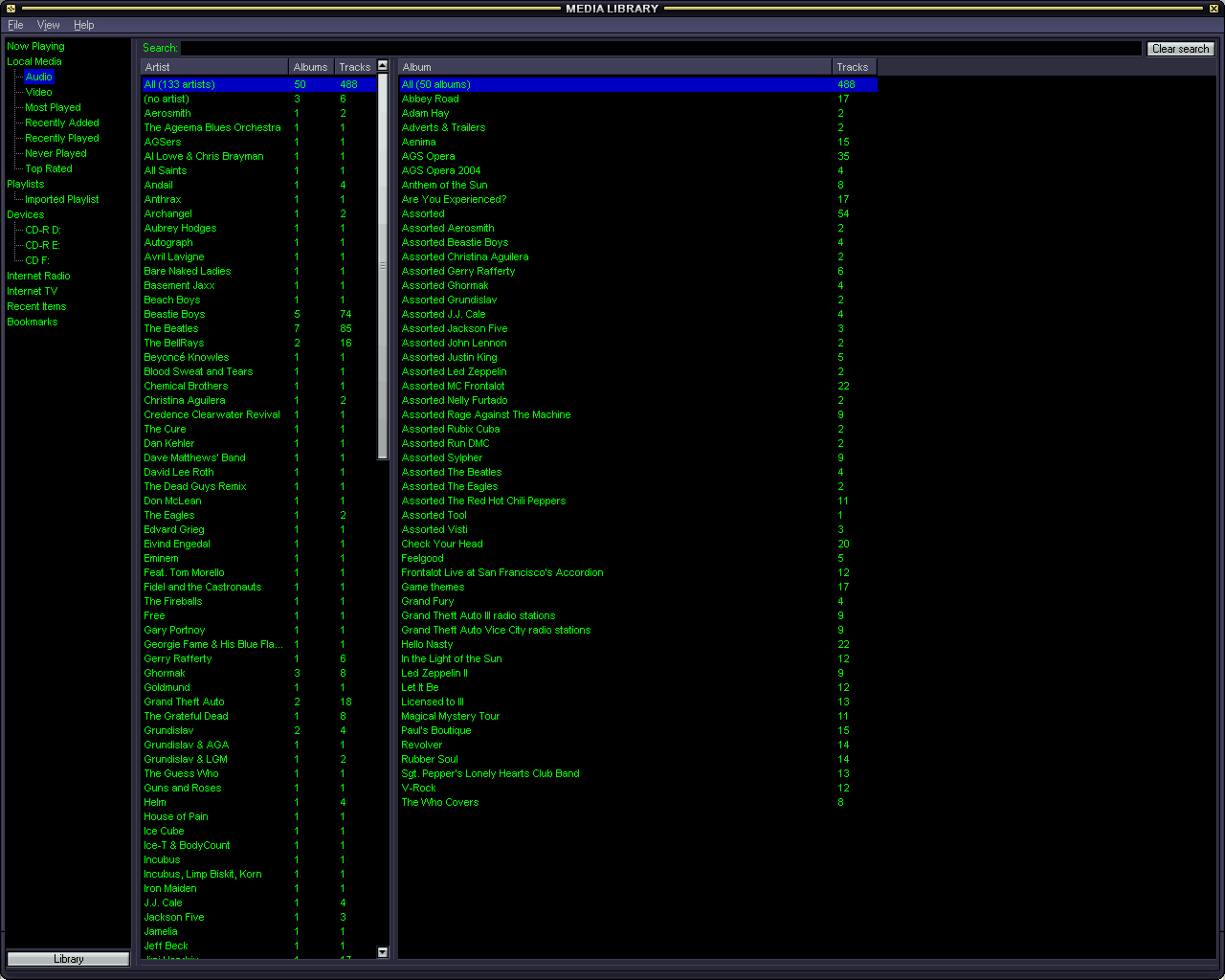
Task: Select CD-R E: device
Action: click(42, 245)
